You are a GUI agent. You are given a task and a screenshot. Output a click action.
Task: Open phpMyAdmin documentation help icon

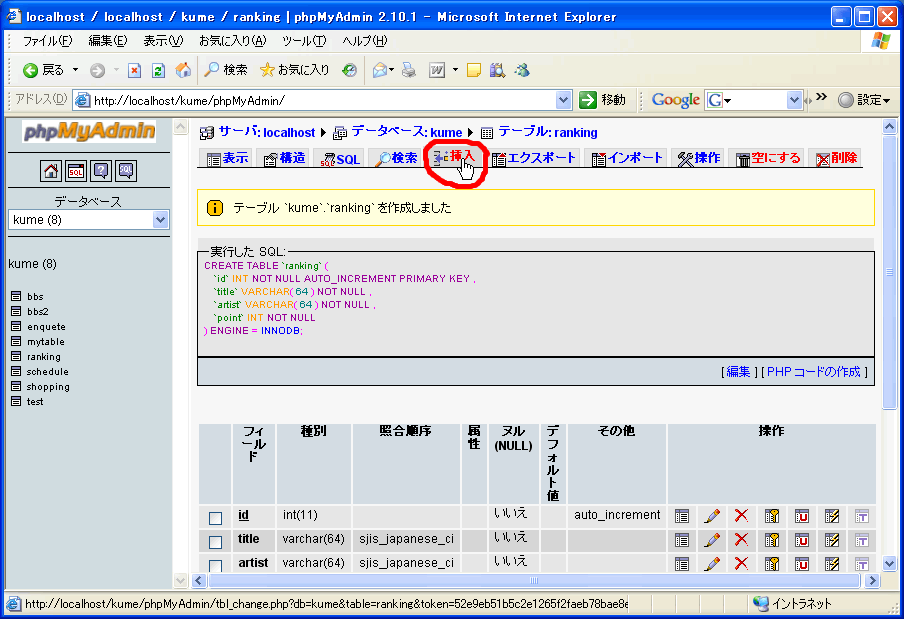(x=101, y=171)
